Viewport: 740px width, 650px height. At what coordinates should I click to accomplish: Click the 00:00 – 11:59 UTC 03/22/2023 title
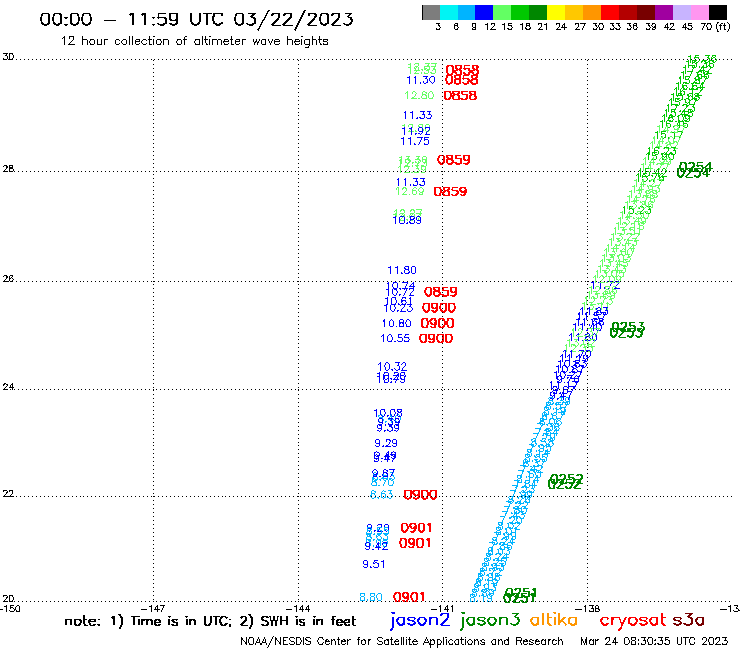pos(196,19)
